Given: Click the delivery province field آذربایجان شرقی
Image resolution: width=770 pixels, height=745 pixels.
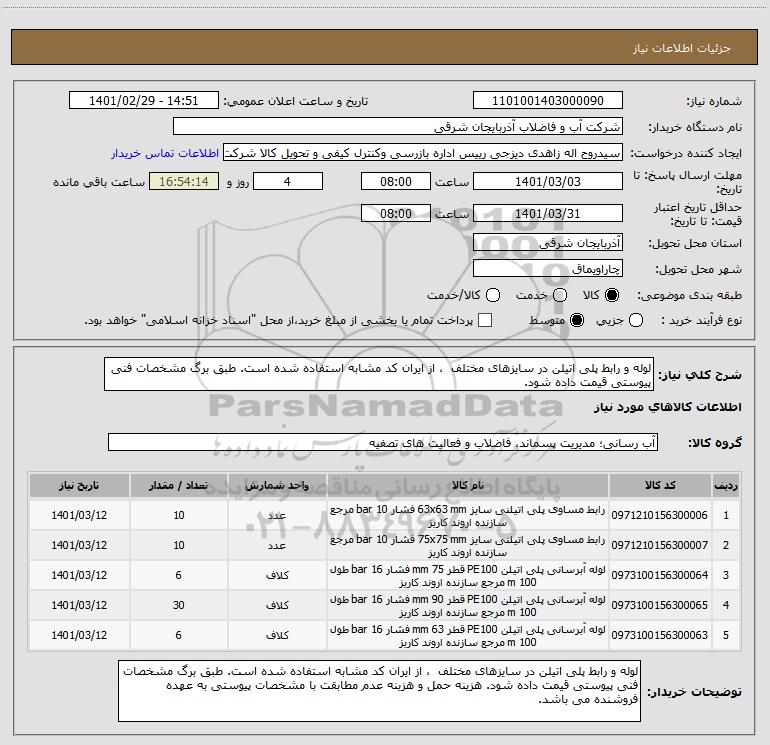Looking at the screenshot, I should 548,243.
